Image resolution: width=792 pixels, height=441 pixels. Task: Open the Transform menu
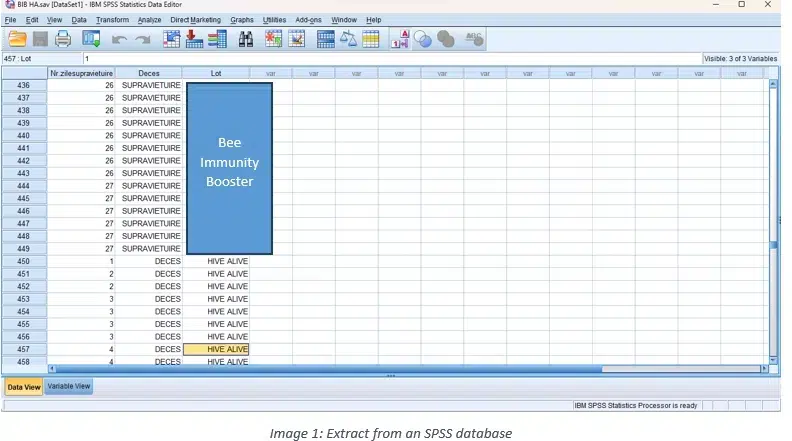pyautogui.click(x=112, y=20)
